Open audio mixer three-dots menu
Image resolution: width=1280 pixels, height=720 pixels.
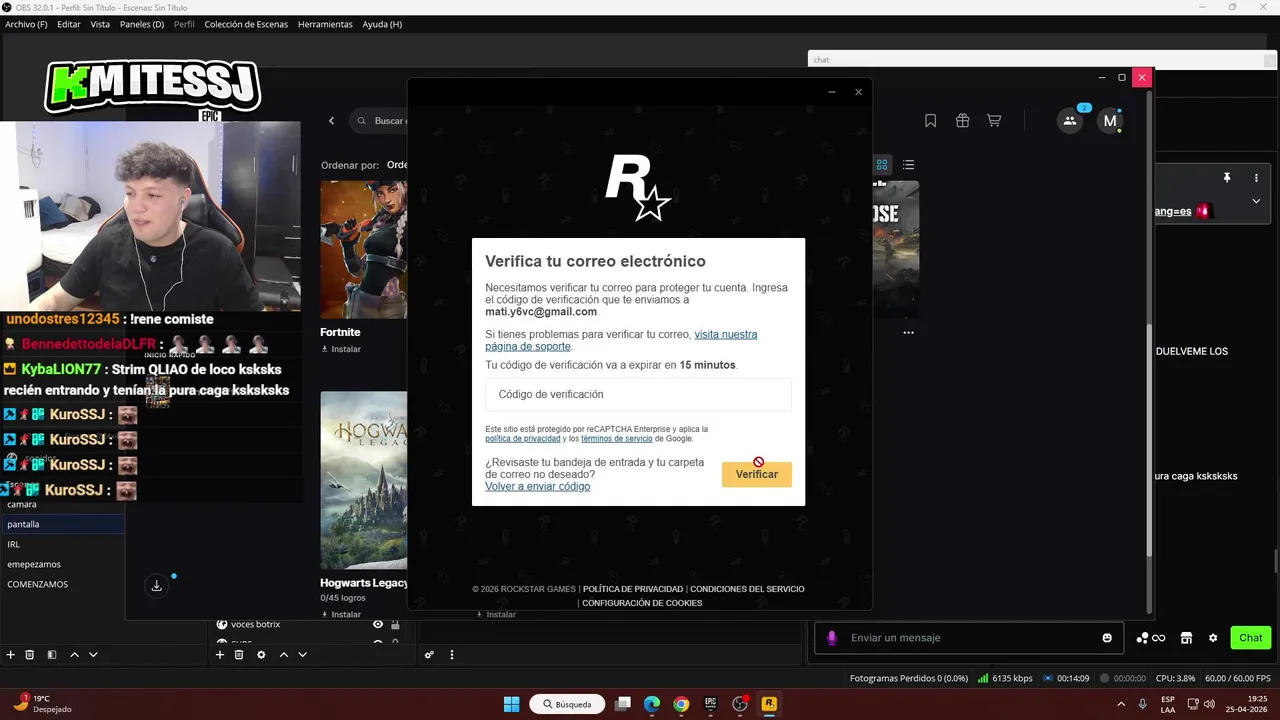click(452, 655)
